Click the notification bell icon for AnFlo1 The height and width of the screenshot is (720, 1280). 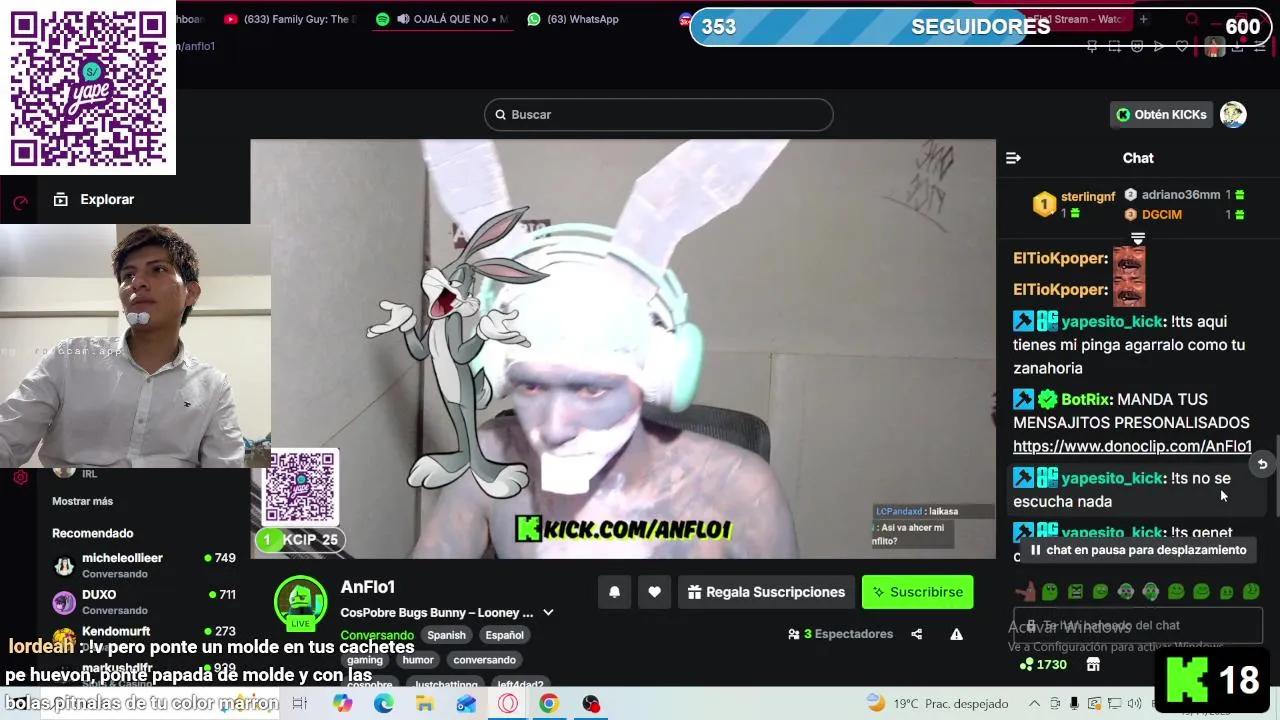[614, 592]
